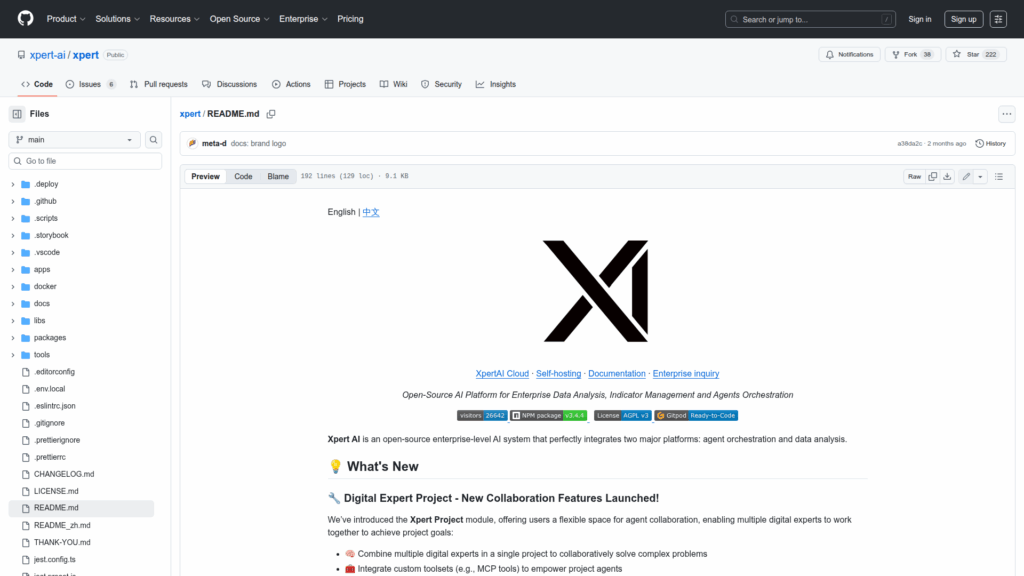Focus the Go to file field
Image resolution: width=1024 pixels, height=576 pixels.
85,161
